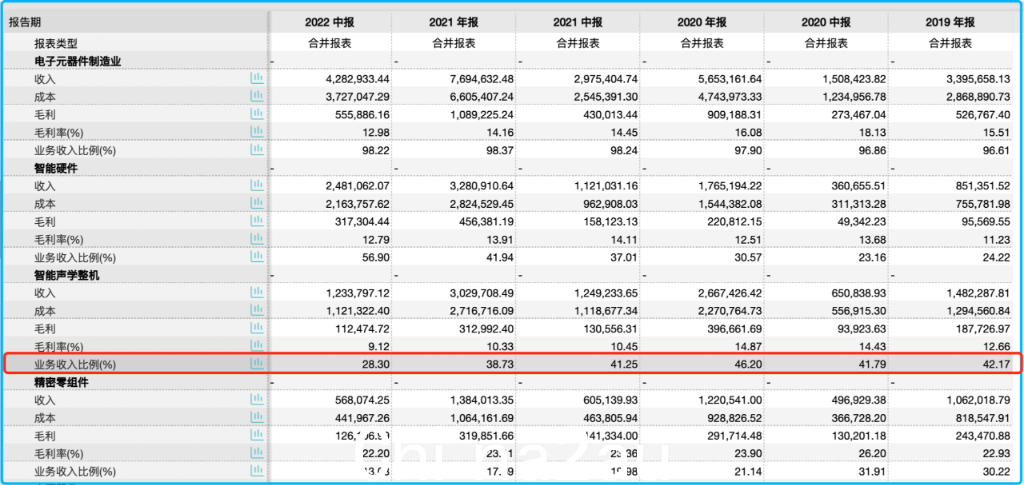This screenshot has height=485, width=1024.
Task: Select the 精密零组件 section heading
Action: point(61,382)
